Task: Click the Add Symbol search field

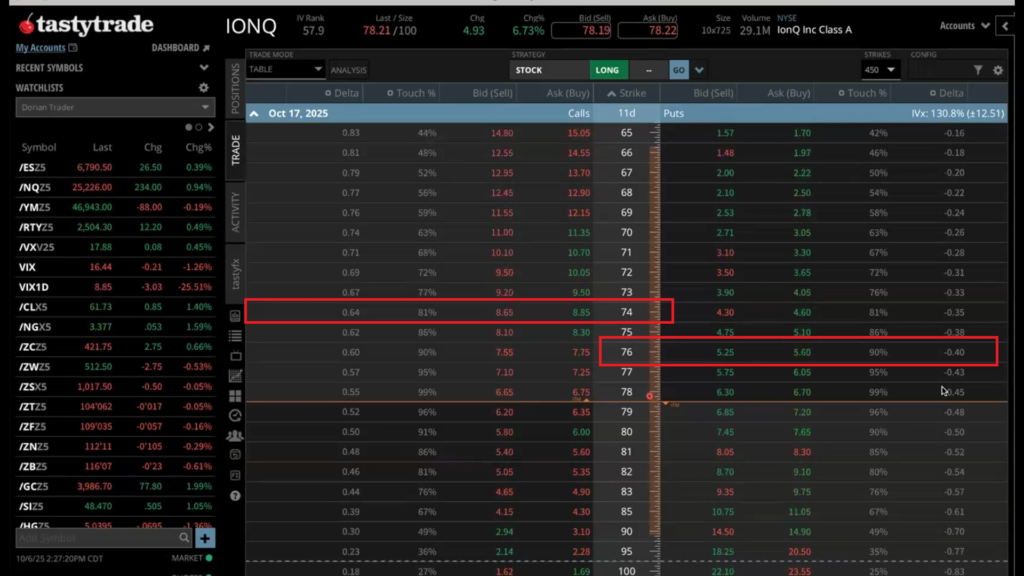Action: 95,538
